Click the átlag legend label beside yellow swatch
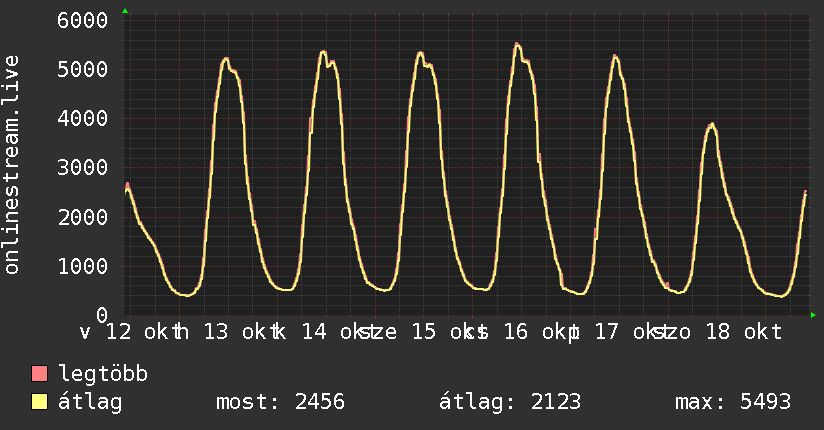The height and width of the screenshot is (430, 824). pos(90,402)
